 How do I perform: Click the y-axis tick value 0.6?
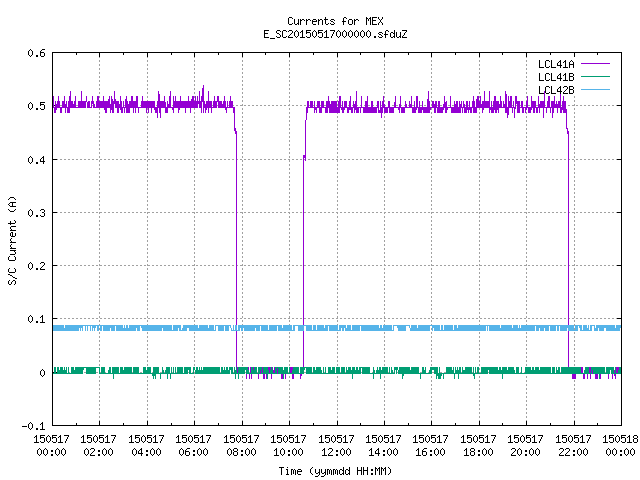pos(37,53)
